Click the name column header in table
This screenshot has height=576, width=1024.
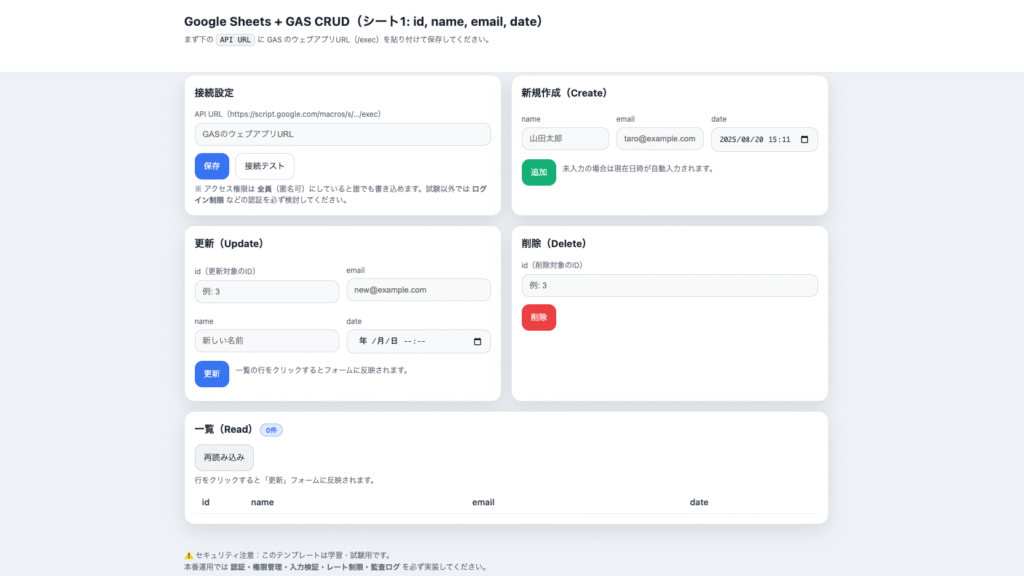(x=263, y=502)
